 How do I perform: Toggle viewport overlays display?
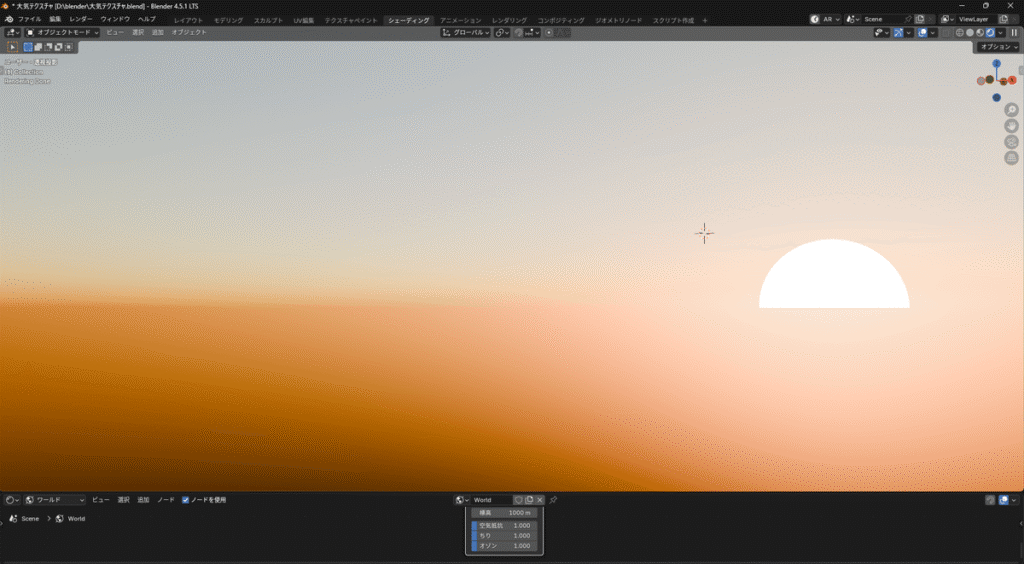pos(923,33)
